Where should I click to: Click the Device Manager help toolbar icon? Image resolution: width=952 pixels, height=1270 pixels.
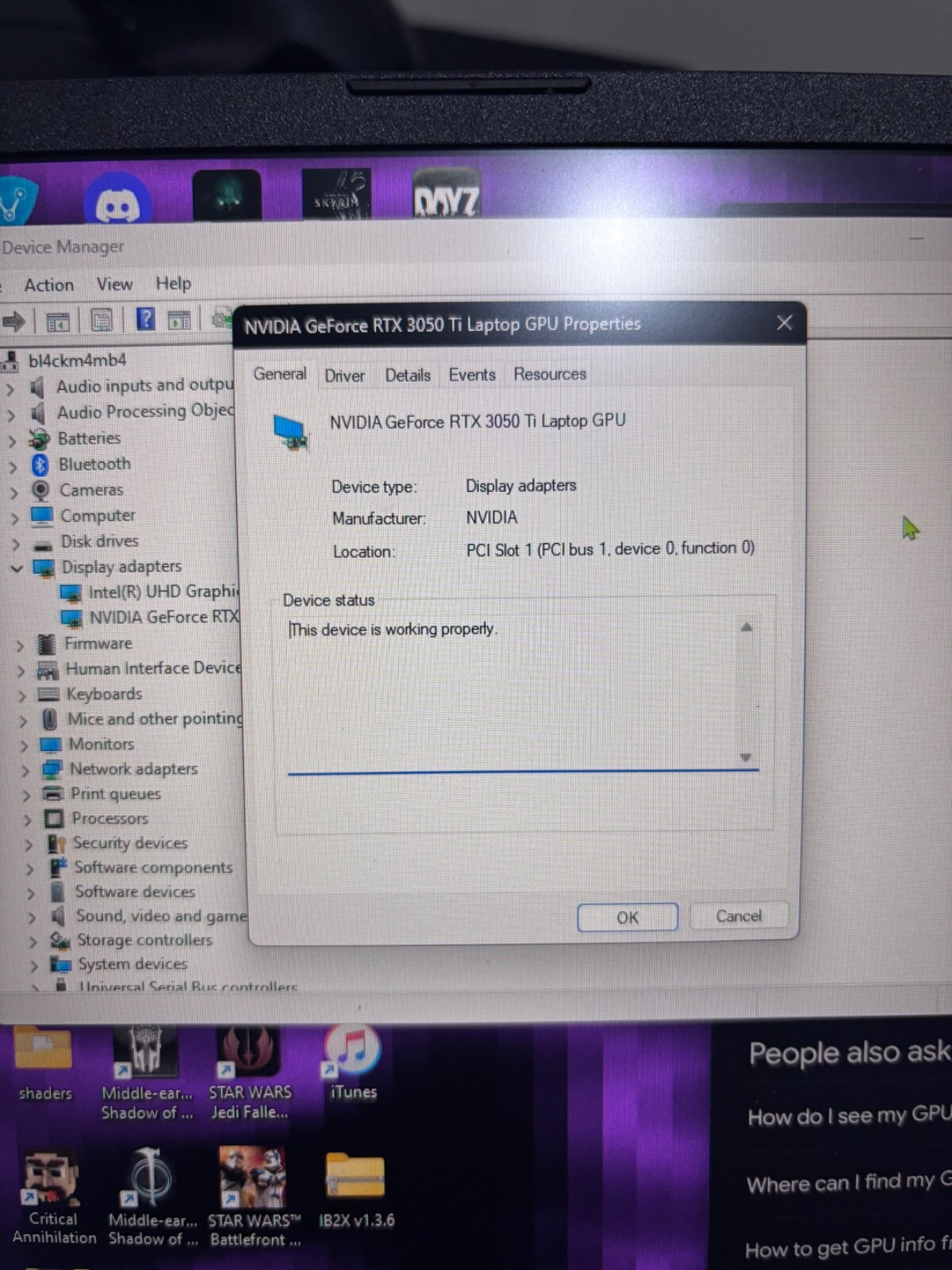145,320
